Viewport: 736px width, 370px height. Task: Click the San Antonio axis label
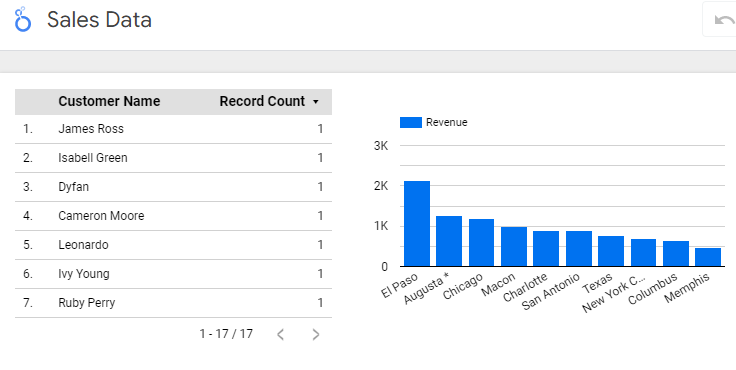(x=551, y=292)
